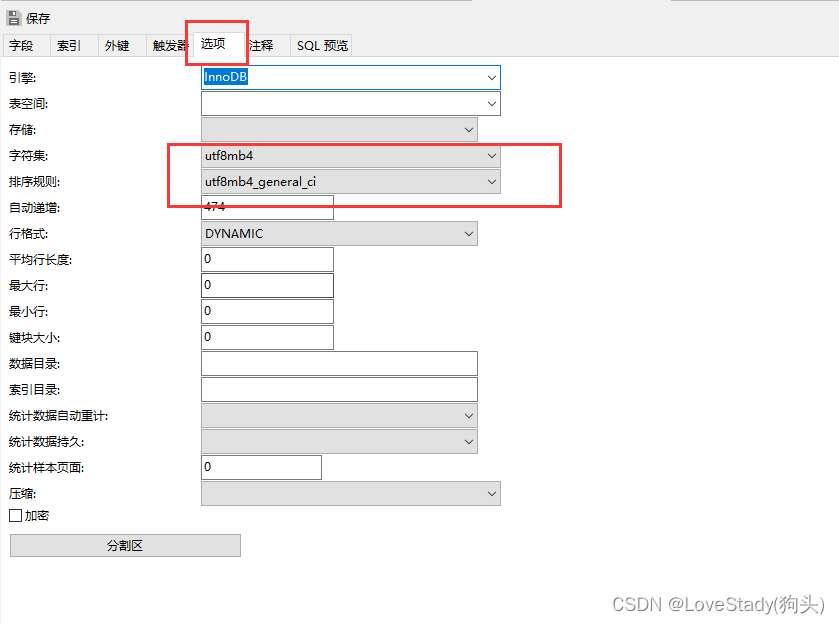Open the 压缩 compression dropdown
839x624 pixels.
[x=351, y=493]
